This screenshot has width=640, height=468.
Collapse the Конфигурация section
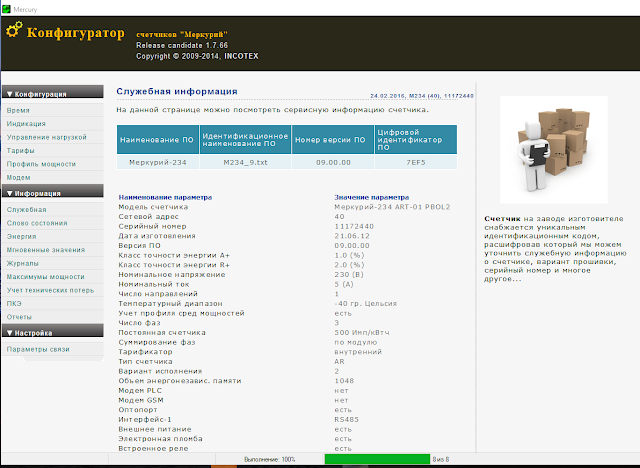(53, 92)
